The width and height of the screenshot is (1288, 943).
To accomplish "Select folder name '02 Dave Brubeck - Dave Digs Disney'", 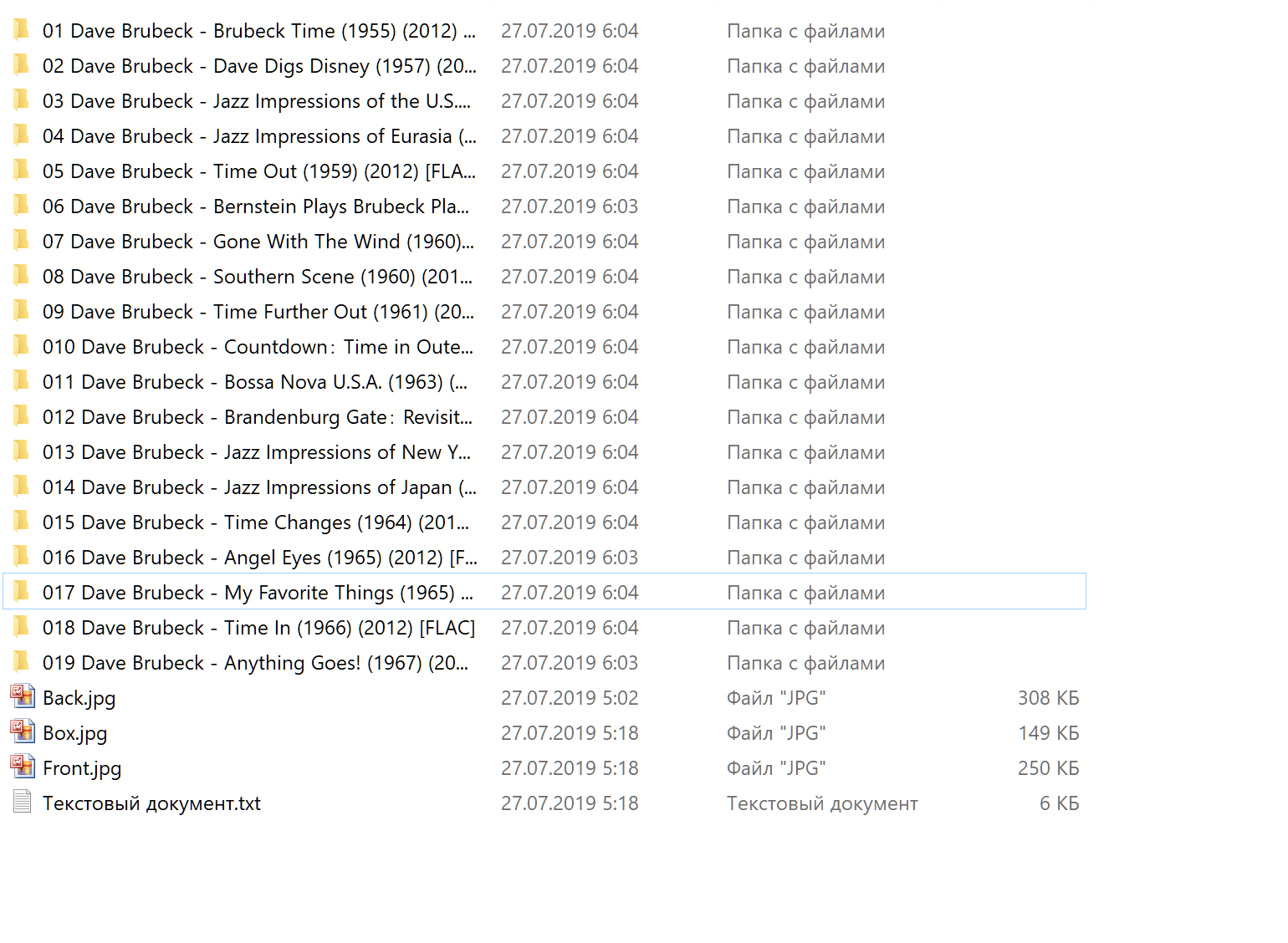I will coord(259,66).
